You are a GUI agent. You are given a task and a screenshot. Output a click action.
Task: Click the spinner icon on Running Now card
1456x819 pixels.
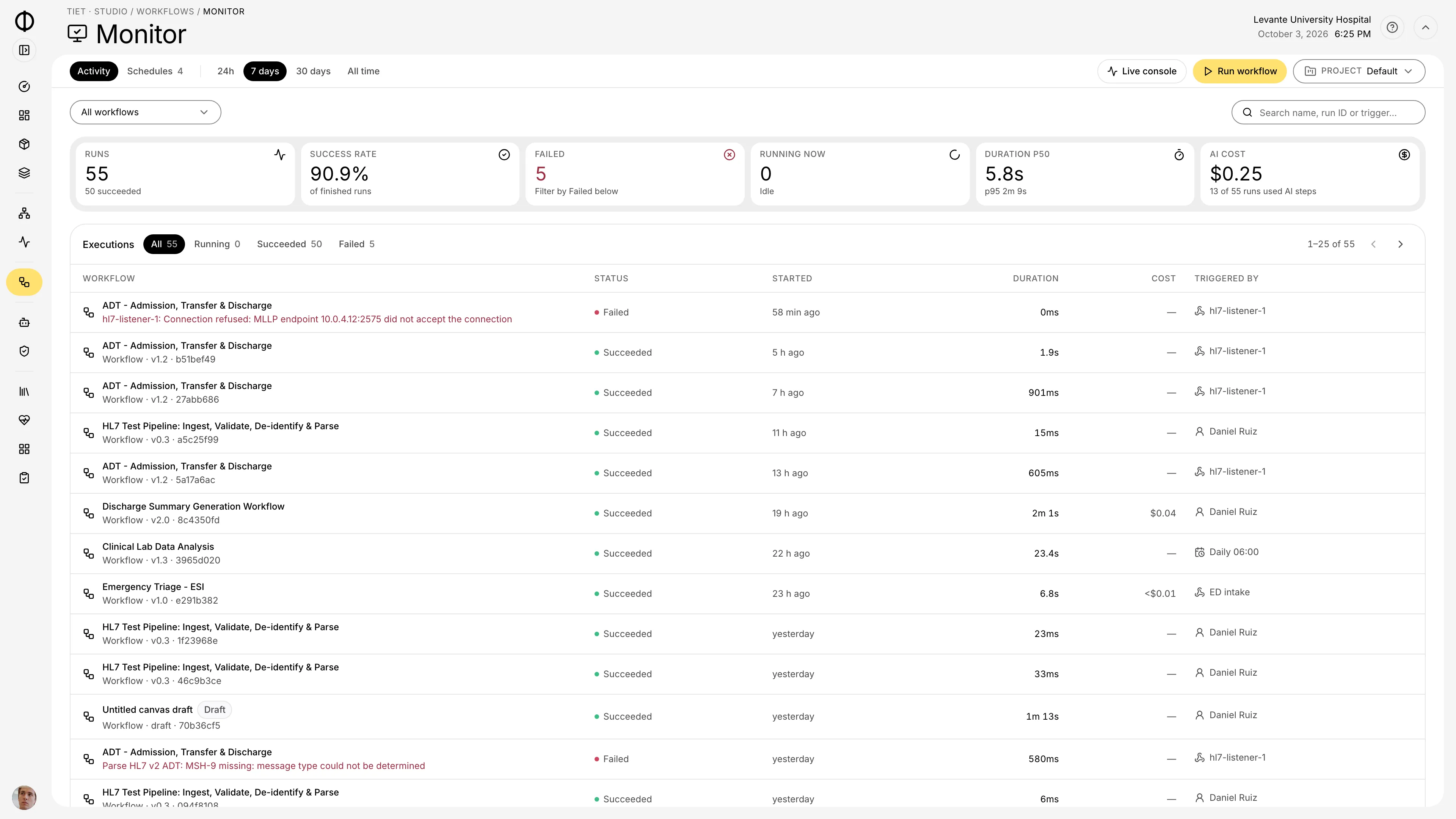pos(955,155)
